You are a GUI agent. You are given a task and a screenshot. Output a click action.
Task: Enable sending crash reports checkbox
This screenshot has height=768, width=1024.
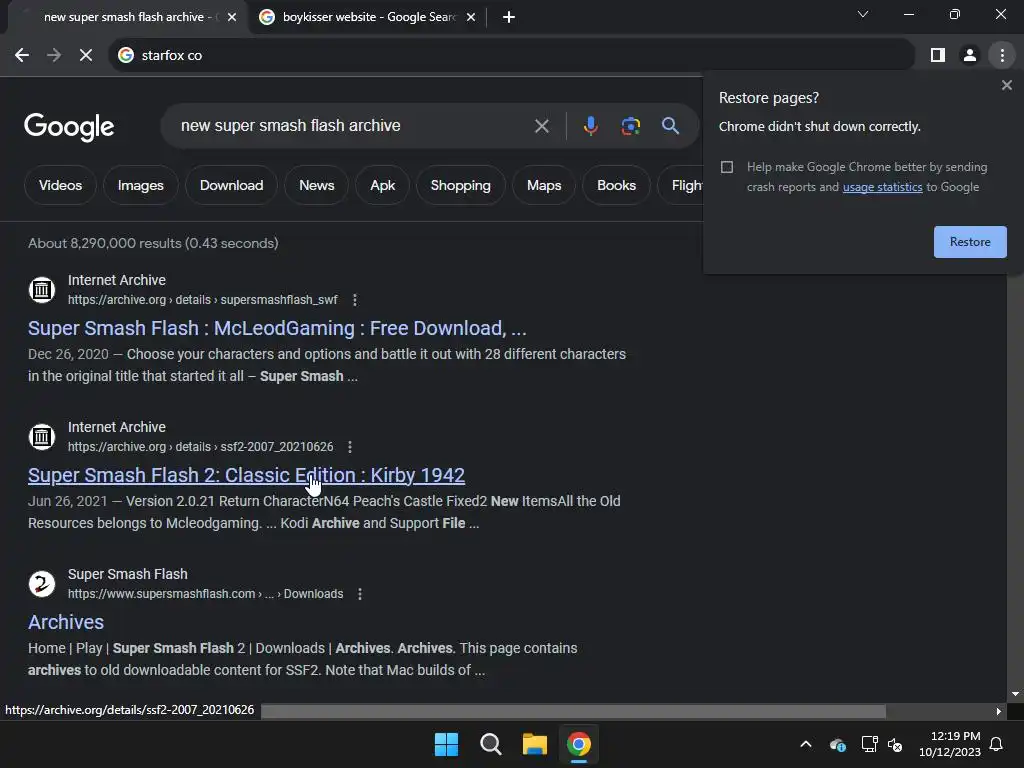pyautogui.click(x=726, y=167)
